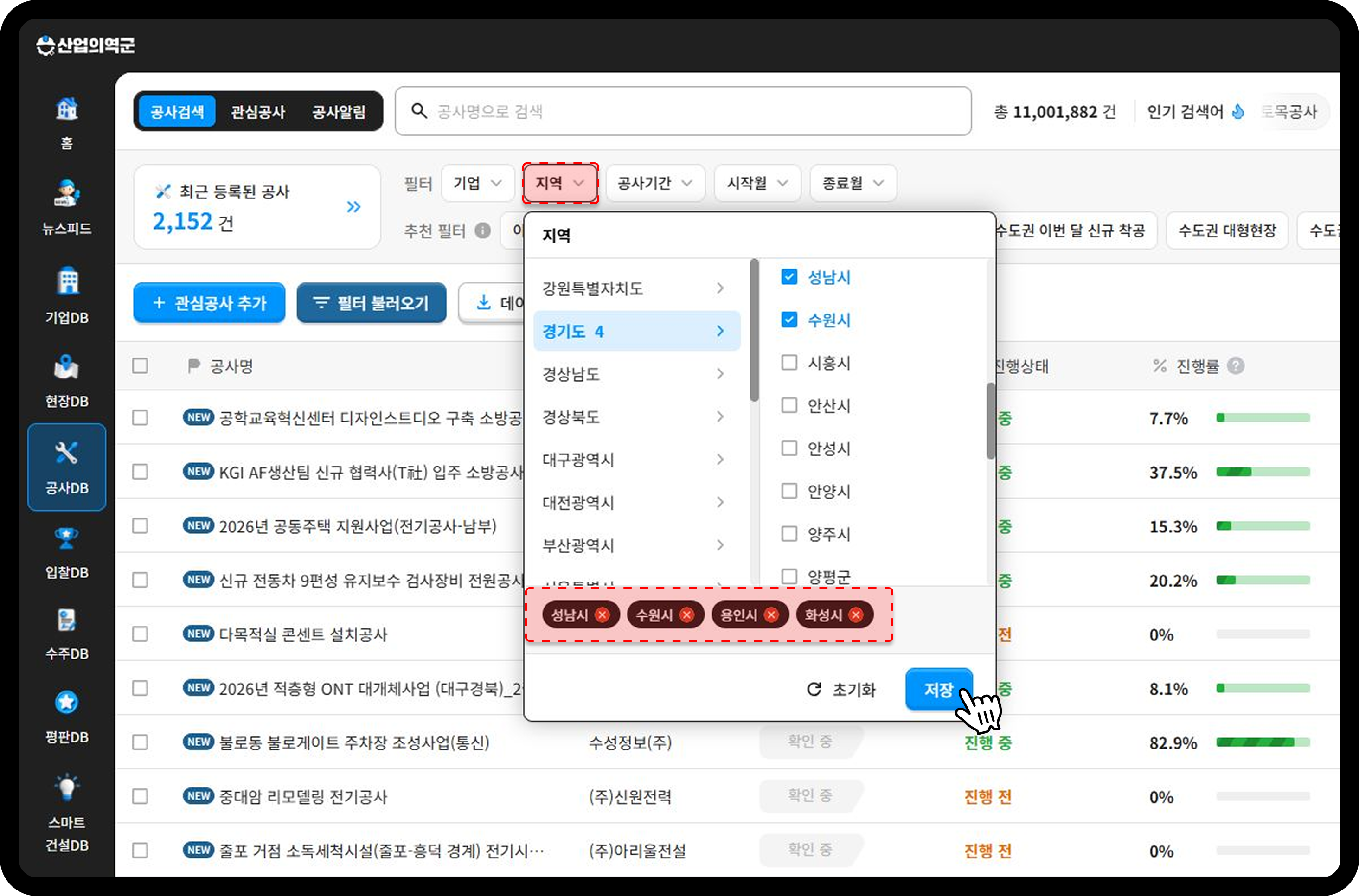Check the 안양시 checkbox
Image resolution: width=1359 pixels, height=896 pixels.
789,491
